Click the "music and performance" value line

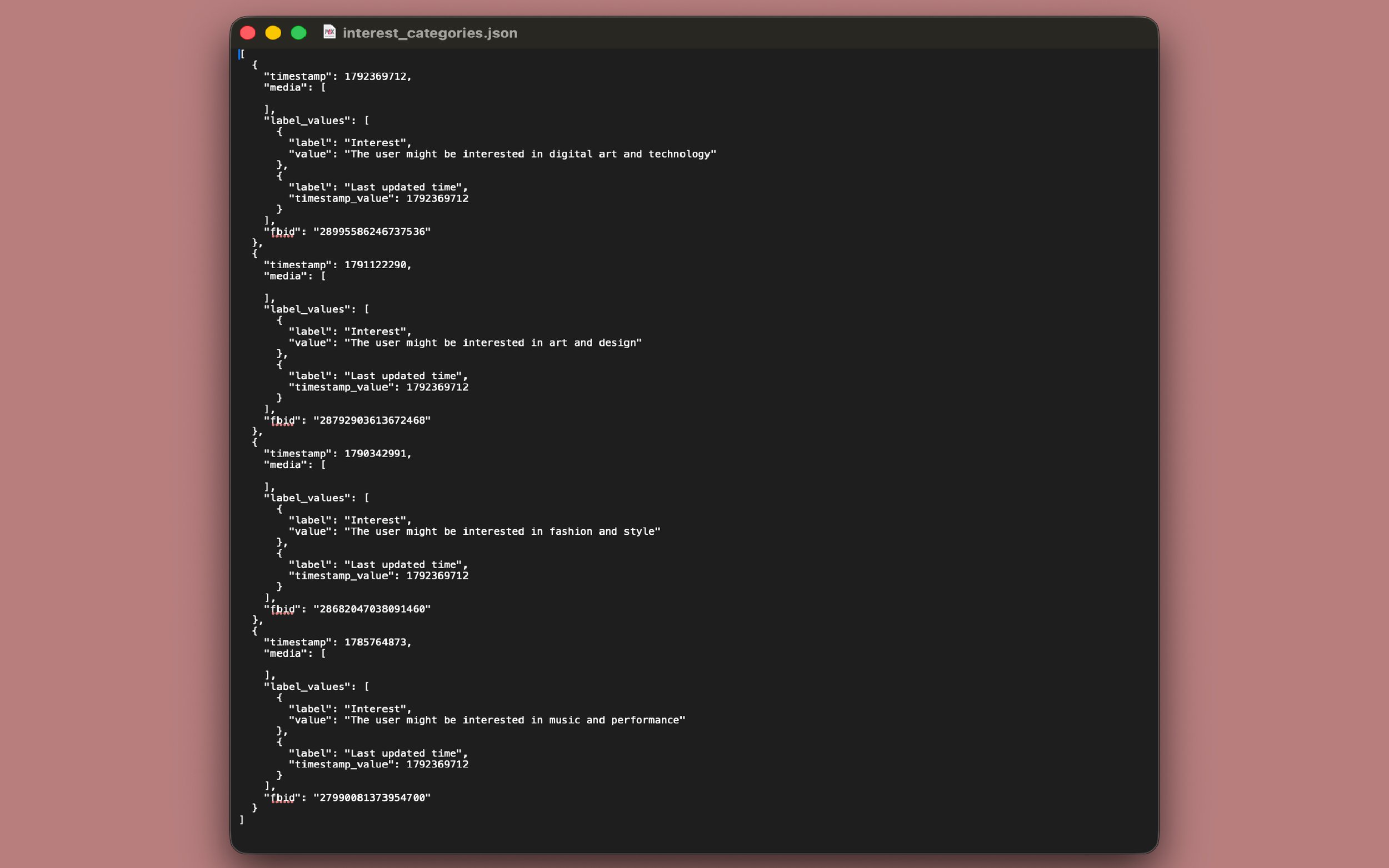[x=487, y=720]
